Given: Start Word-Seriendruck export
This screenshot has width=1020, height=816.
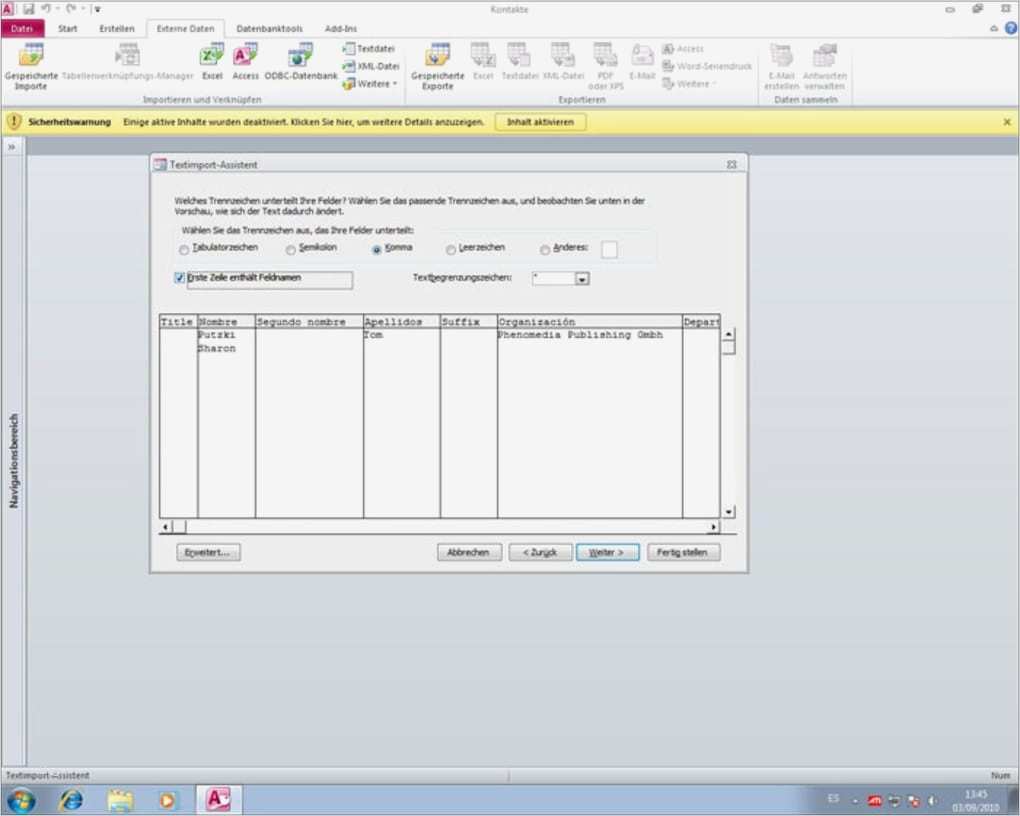Looking at the screenshot, I should pos(707,66).
